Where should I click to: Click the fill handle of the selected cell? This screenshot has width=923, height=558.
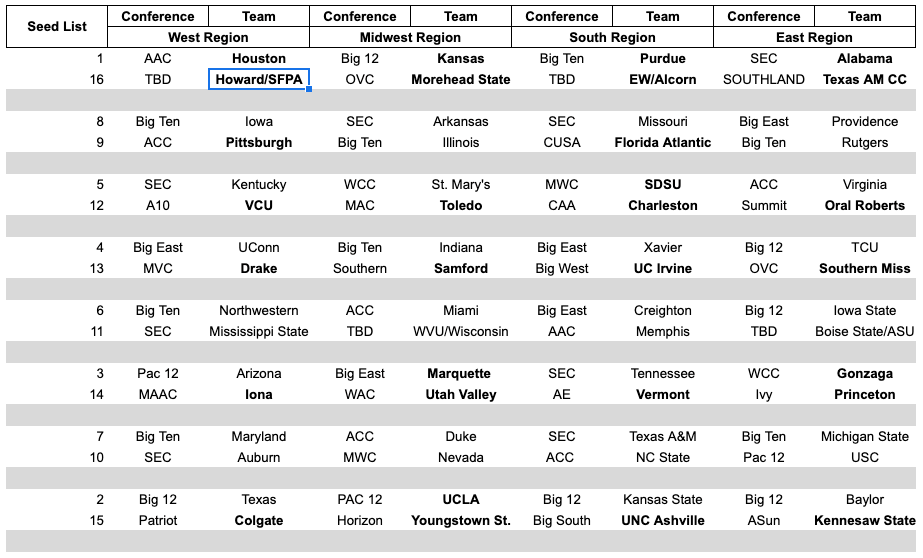point(310,90)
